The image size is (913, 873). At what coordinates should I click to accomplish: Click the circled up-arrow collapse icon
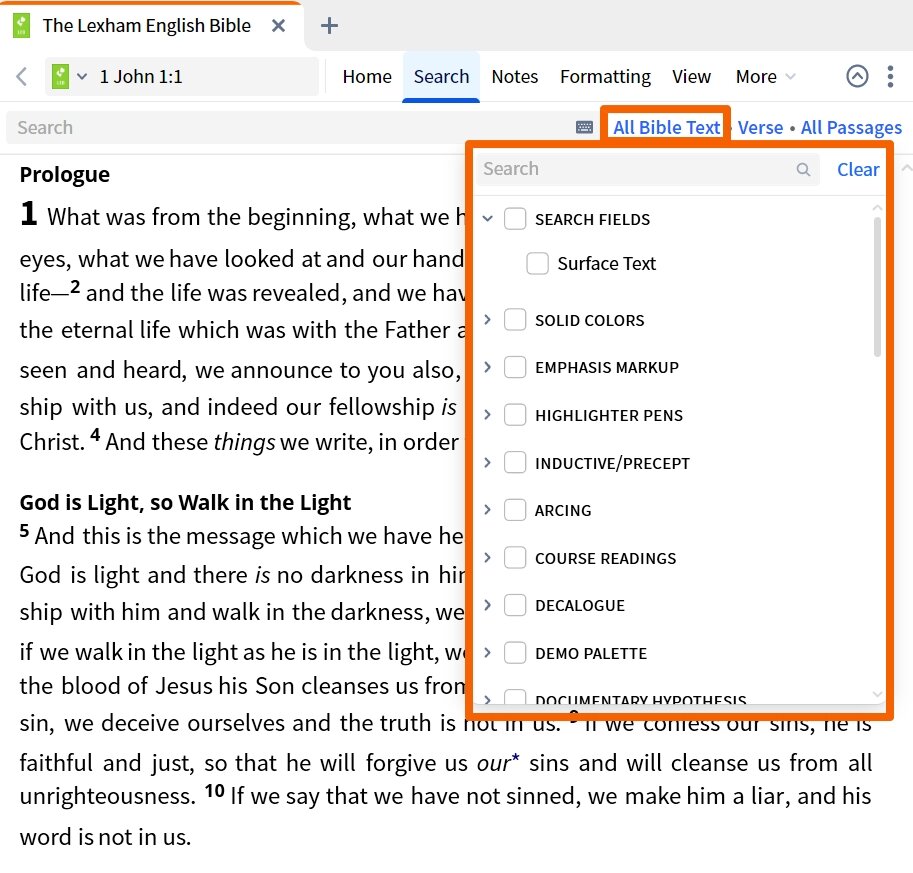[857, 76]
